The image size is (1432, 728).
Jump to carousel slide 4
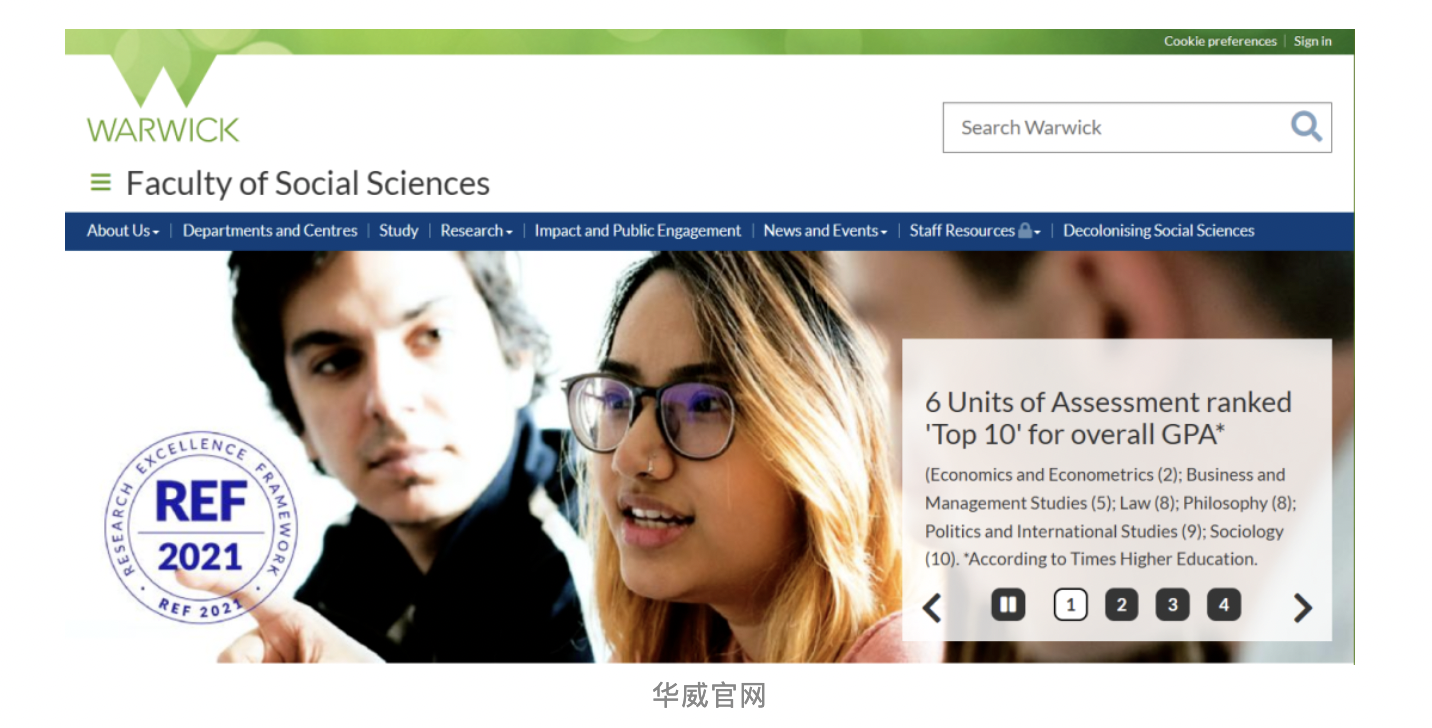pos(1223,605)
